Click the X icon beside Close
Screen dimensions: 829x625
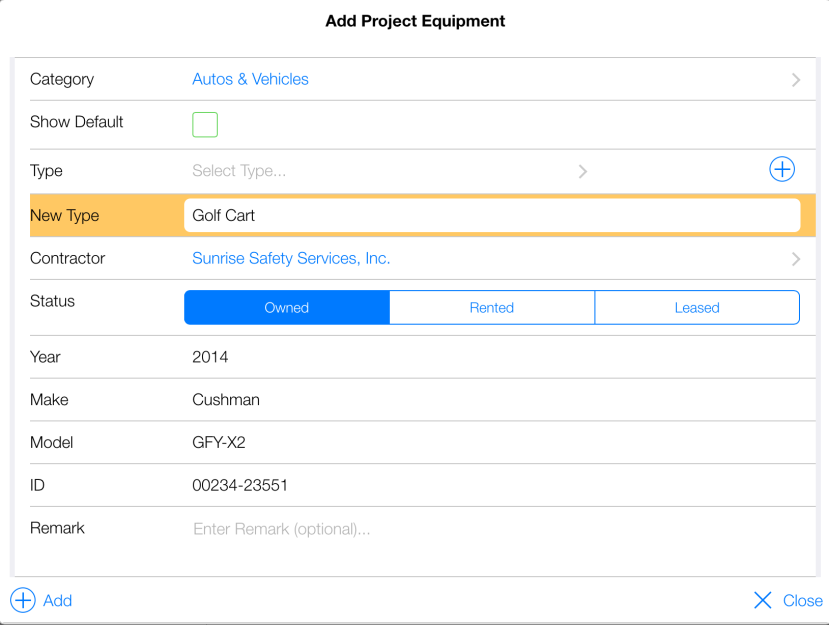[x=763, y=600]
